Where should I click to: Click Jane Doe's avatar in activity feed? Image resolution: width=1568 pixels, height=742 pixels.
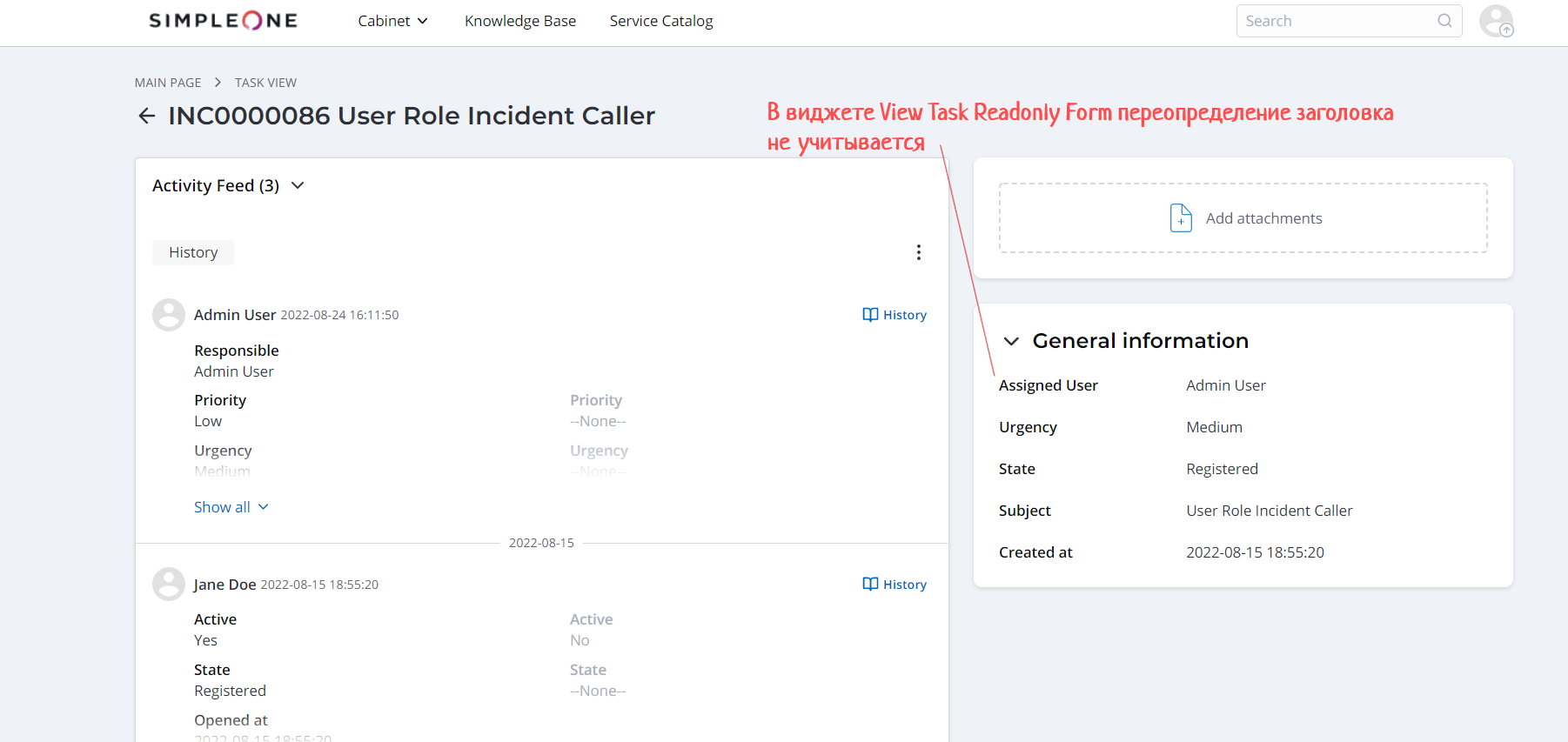pos(169,585)
